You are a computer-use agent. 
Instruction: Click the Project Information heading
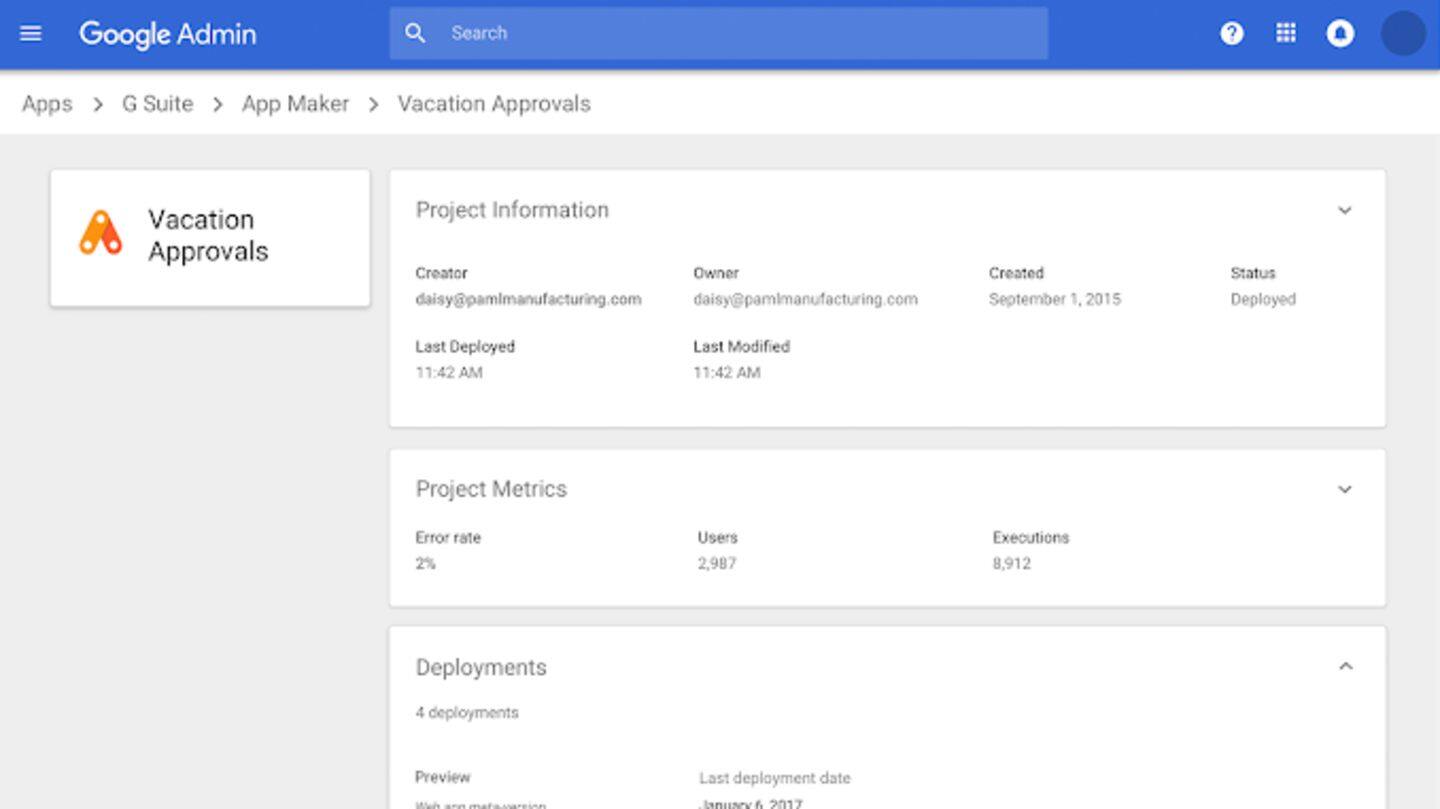click(x=512, y=210)
